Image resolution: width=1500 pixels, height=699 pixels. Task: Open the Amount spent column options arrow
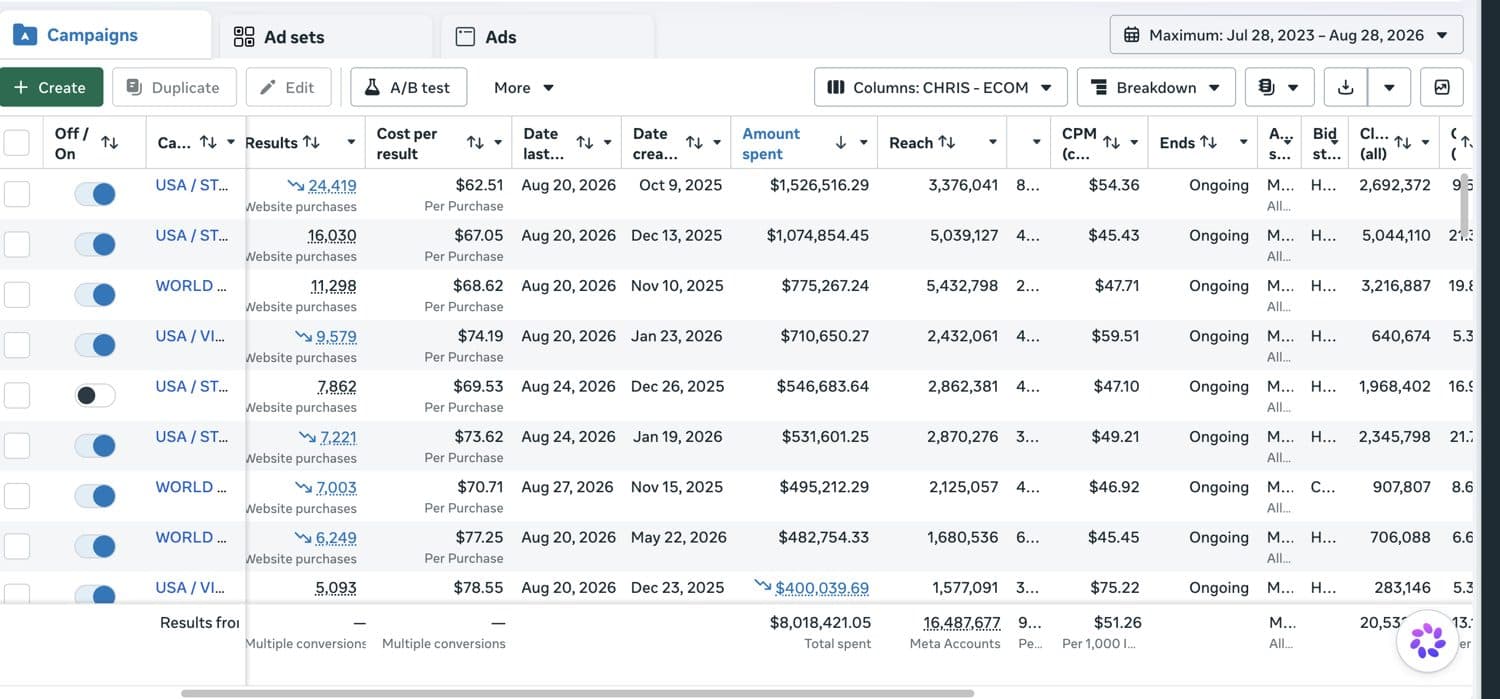pos(866,143)
